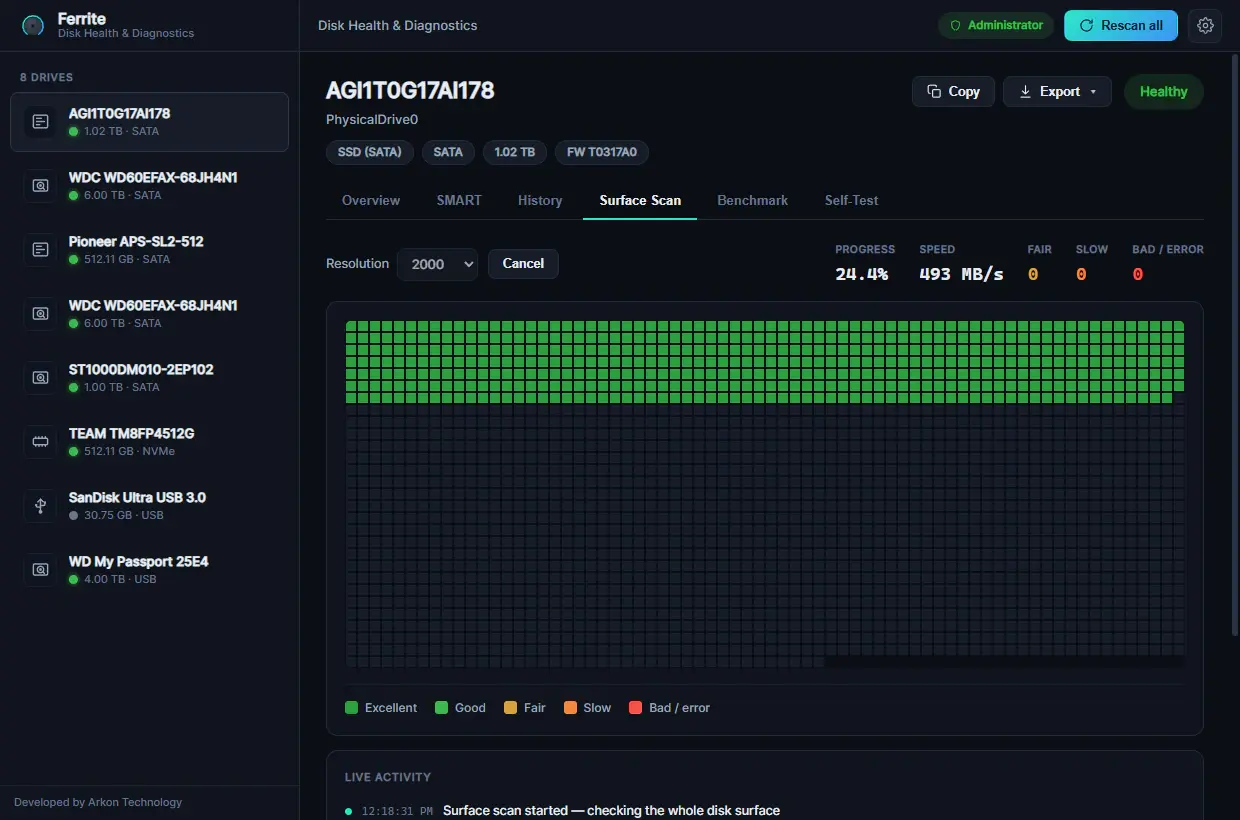Click the SanDisk Ultra USB icon

coord(40,506)
